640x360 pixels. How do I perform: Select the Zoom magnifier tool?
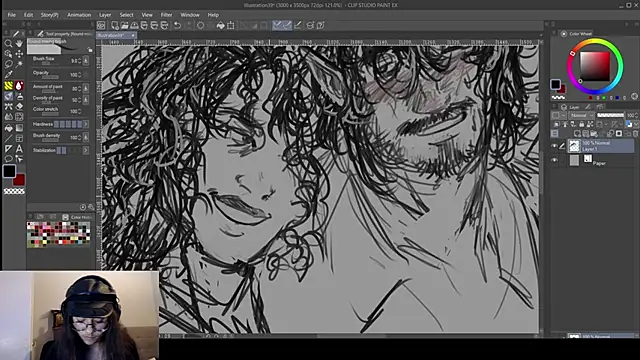click(8, 43)
